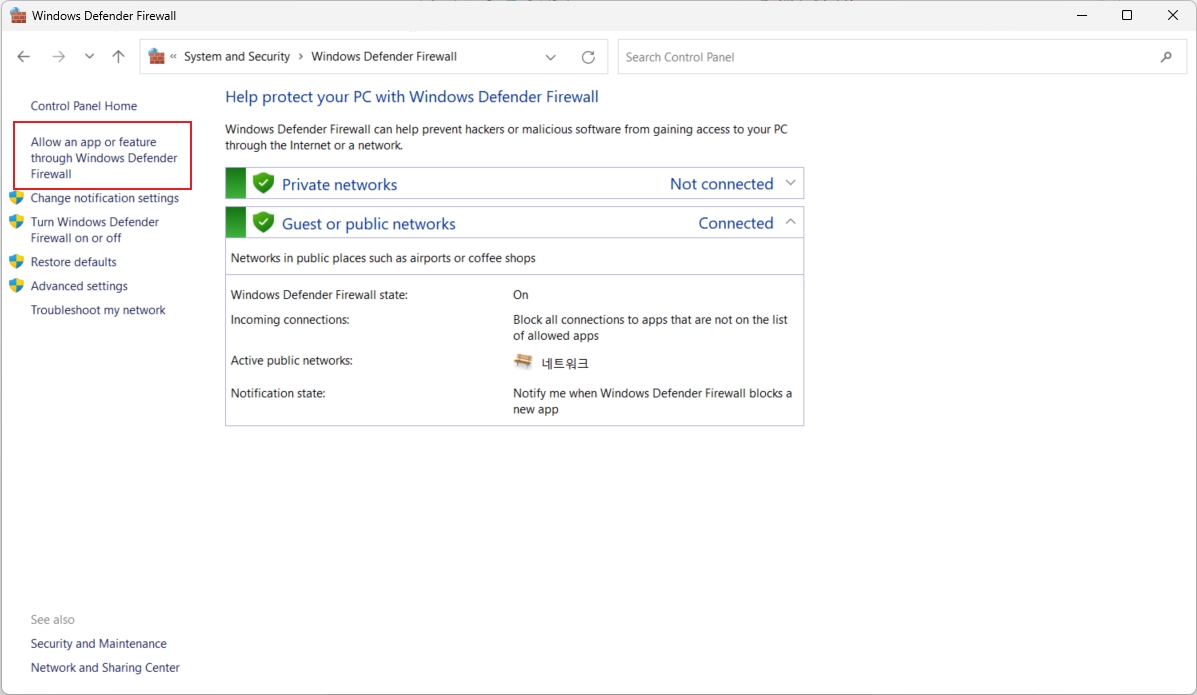Click Restore defaults link
This screenshot has height=695, width=1197.
point(73,262)
